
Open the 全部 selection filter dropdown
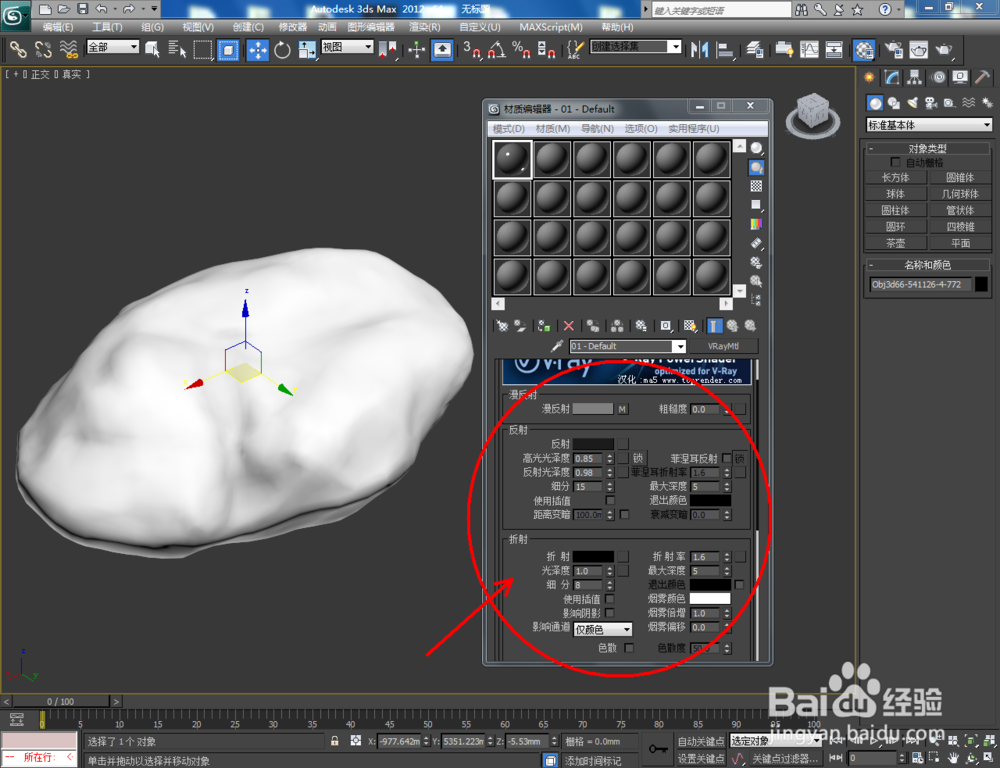(x=112, y=47)
